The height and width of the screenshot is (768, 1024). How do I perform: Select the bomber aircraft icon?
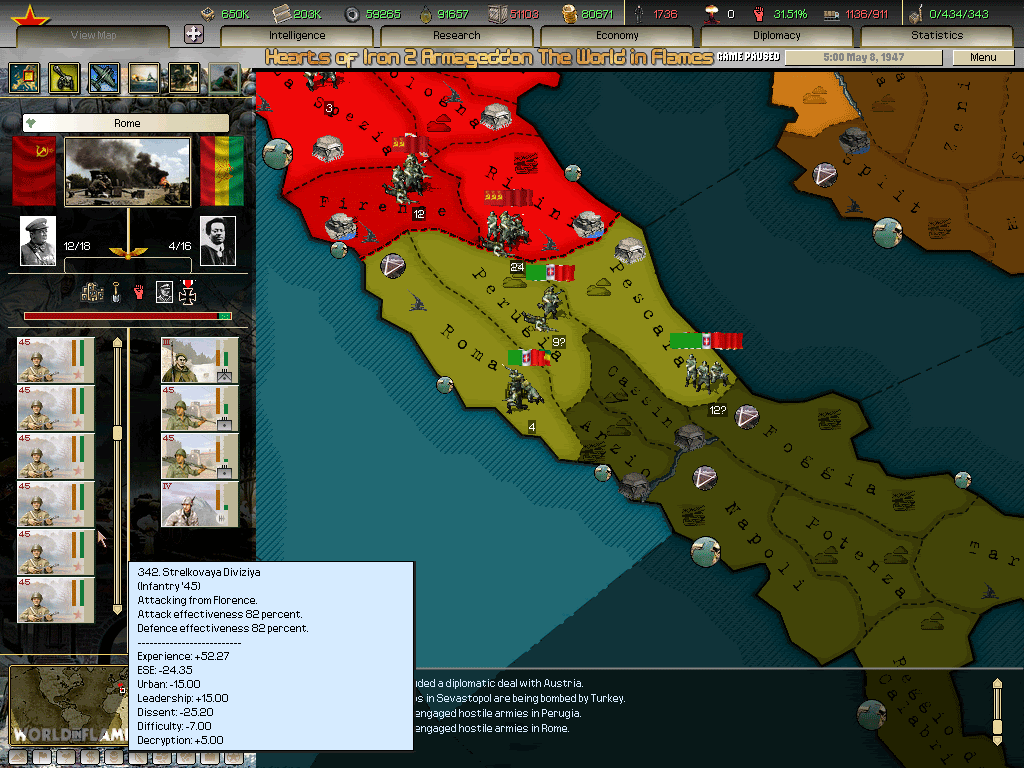tap(103, 77)
